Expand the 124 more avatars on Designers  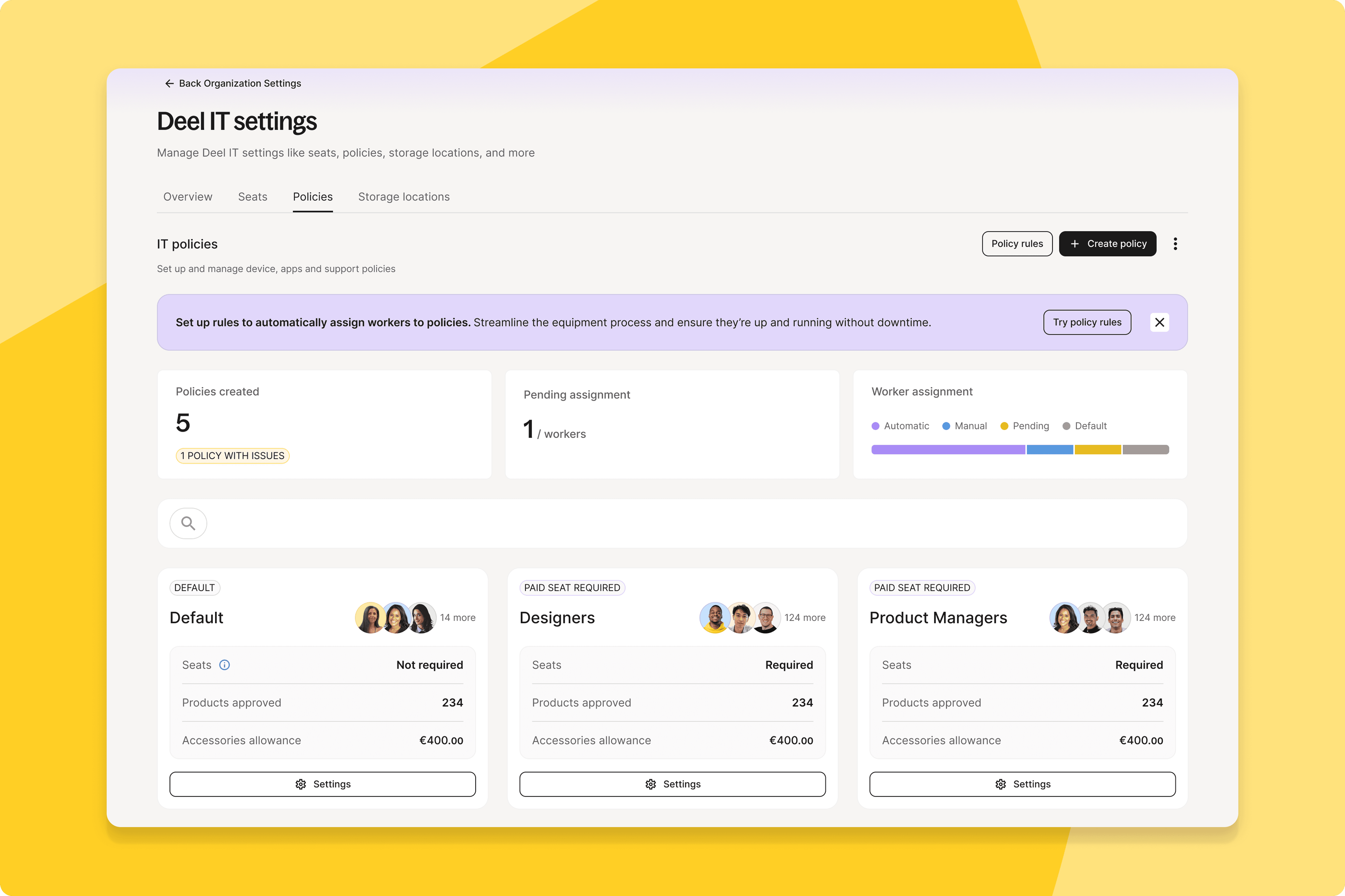[x=804, y=618]
